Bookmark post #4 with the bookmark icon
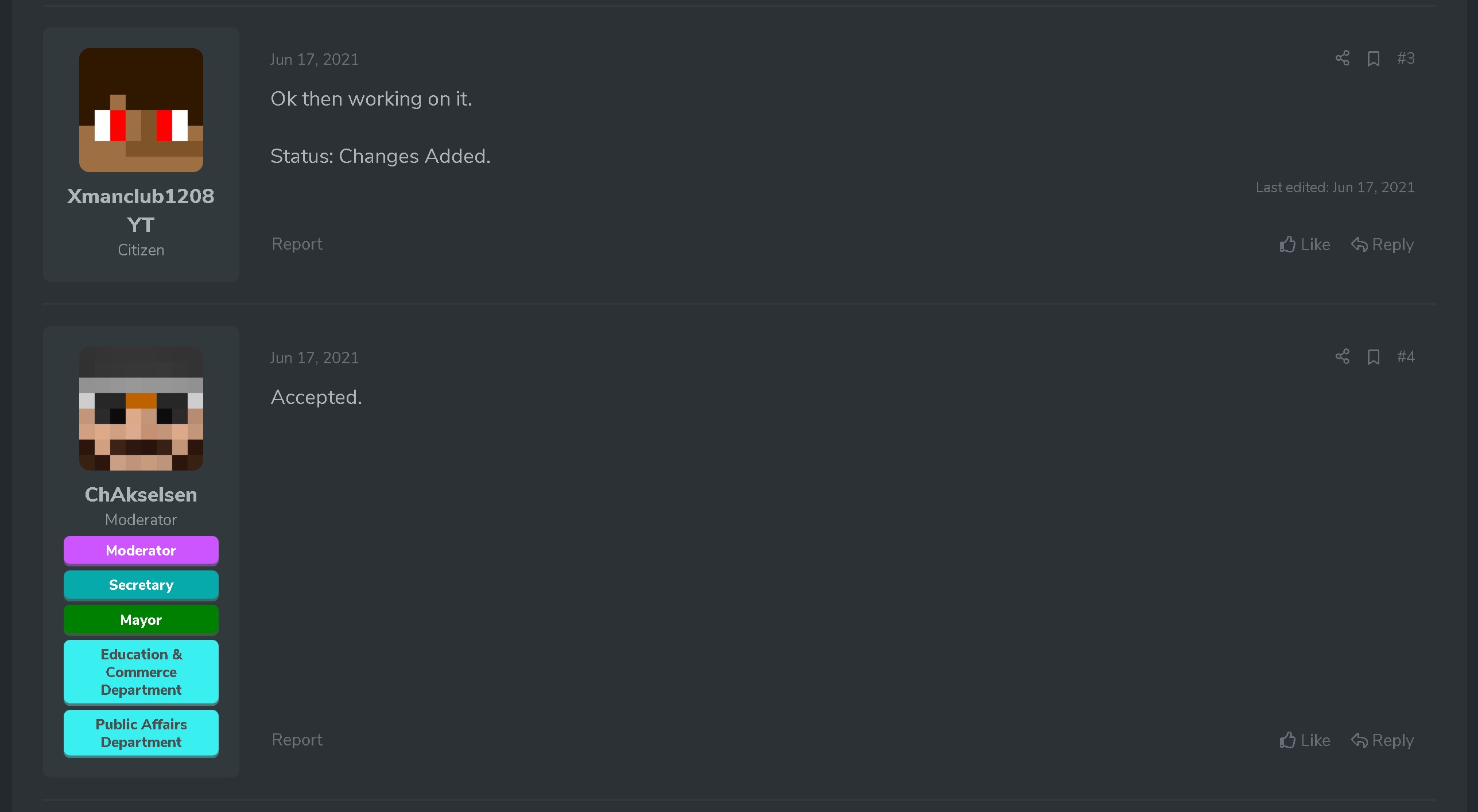This screenshot has width=1478, height=812. coord(1373,357)
